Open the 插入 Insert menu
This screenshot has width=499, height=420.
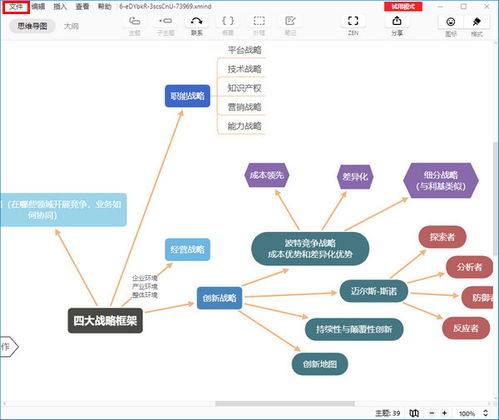pyautogui.click(x=60, y=7)
